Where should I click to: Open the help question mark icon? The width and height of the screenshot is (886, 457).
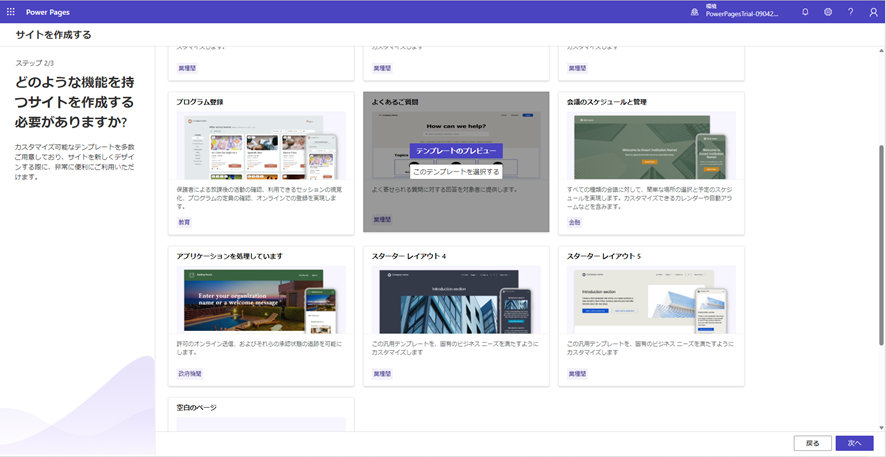click(x=850, y=12)
